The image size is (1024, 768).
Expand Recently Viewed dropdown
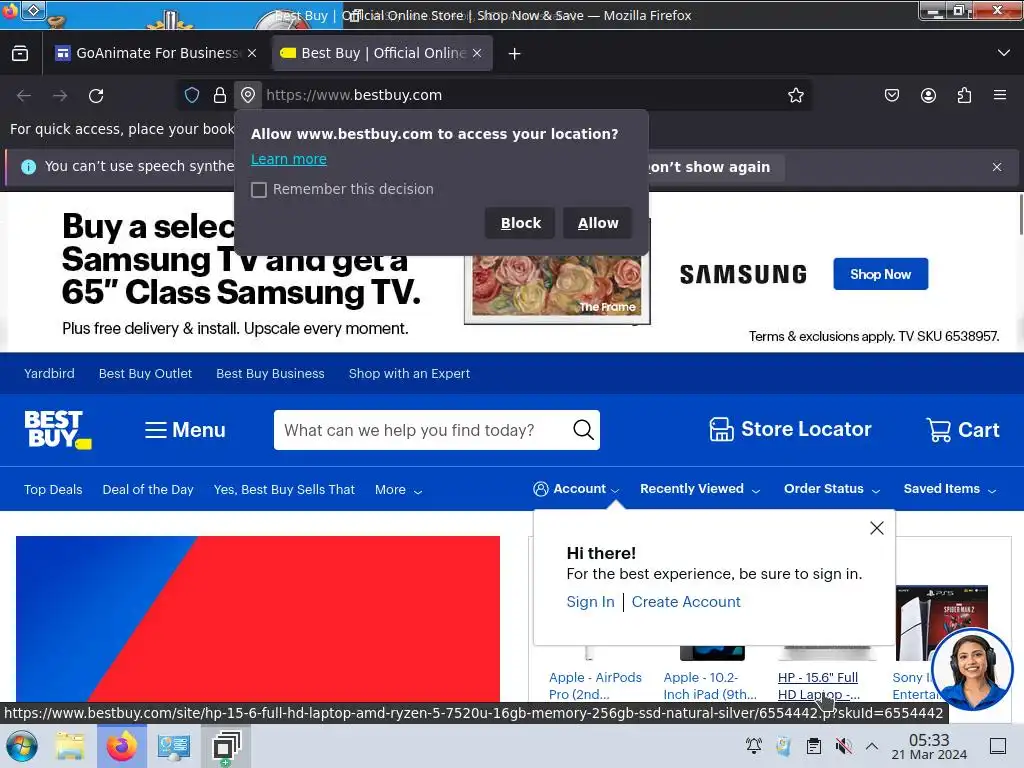(700, 488)
